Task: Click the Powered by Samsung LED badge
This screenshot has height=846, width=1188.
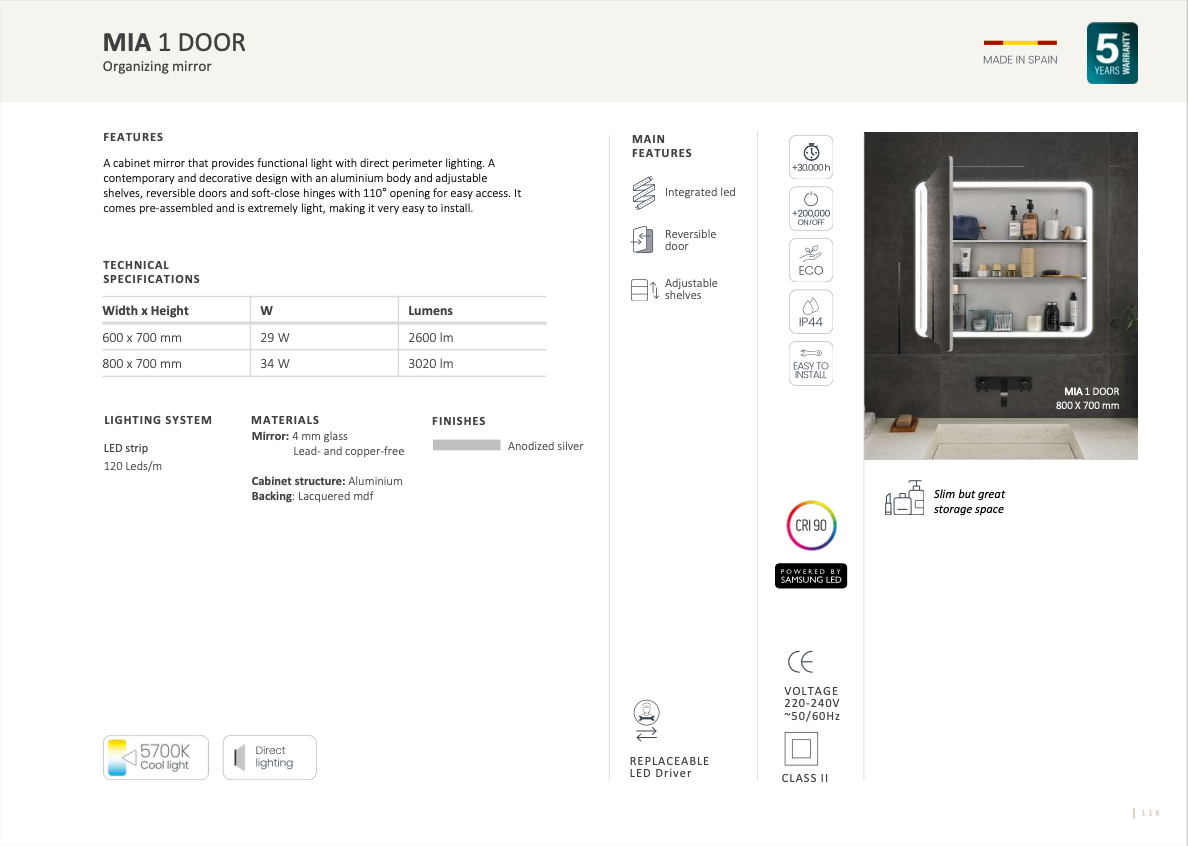Action: pos(811,576)
